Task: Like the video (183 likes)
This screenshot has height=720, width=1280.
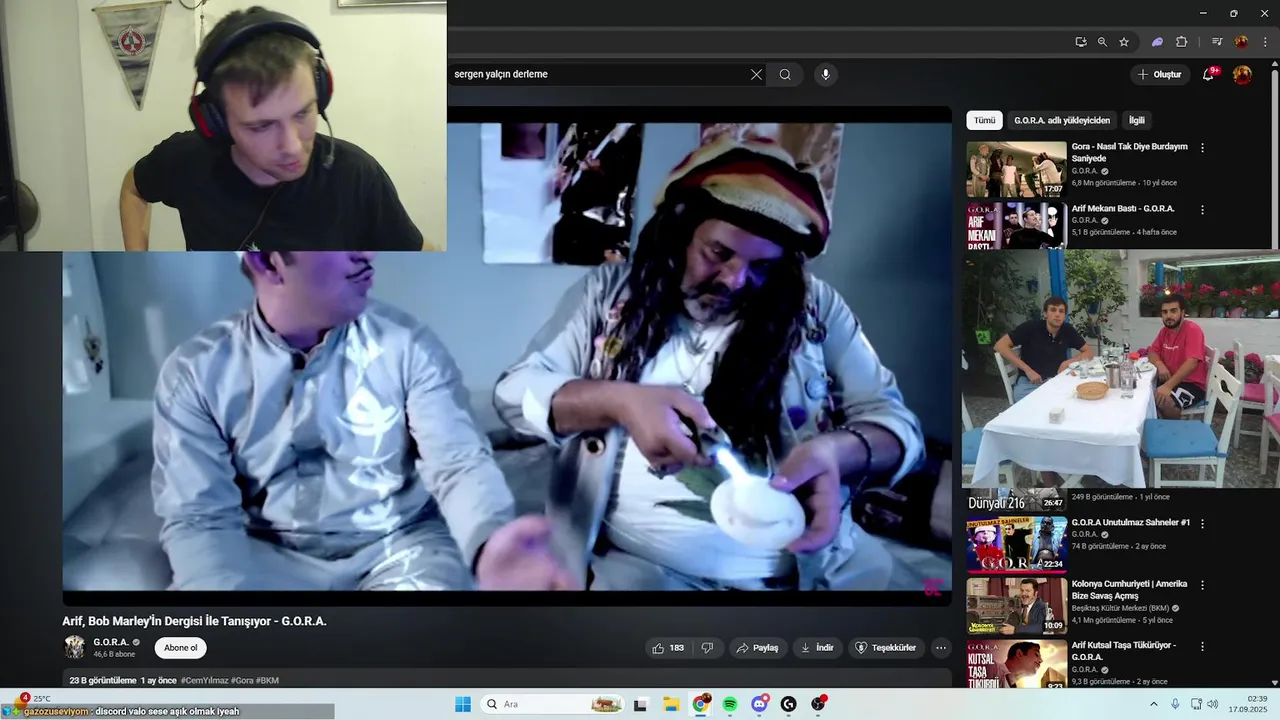Action: pos(669,648)
